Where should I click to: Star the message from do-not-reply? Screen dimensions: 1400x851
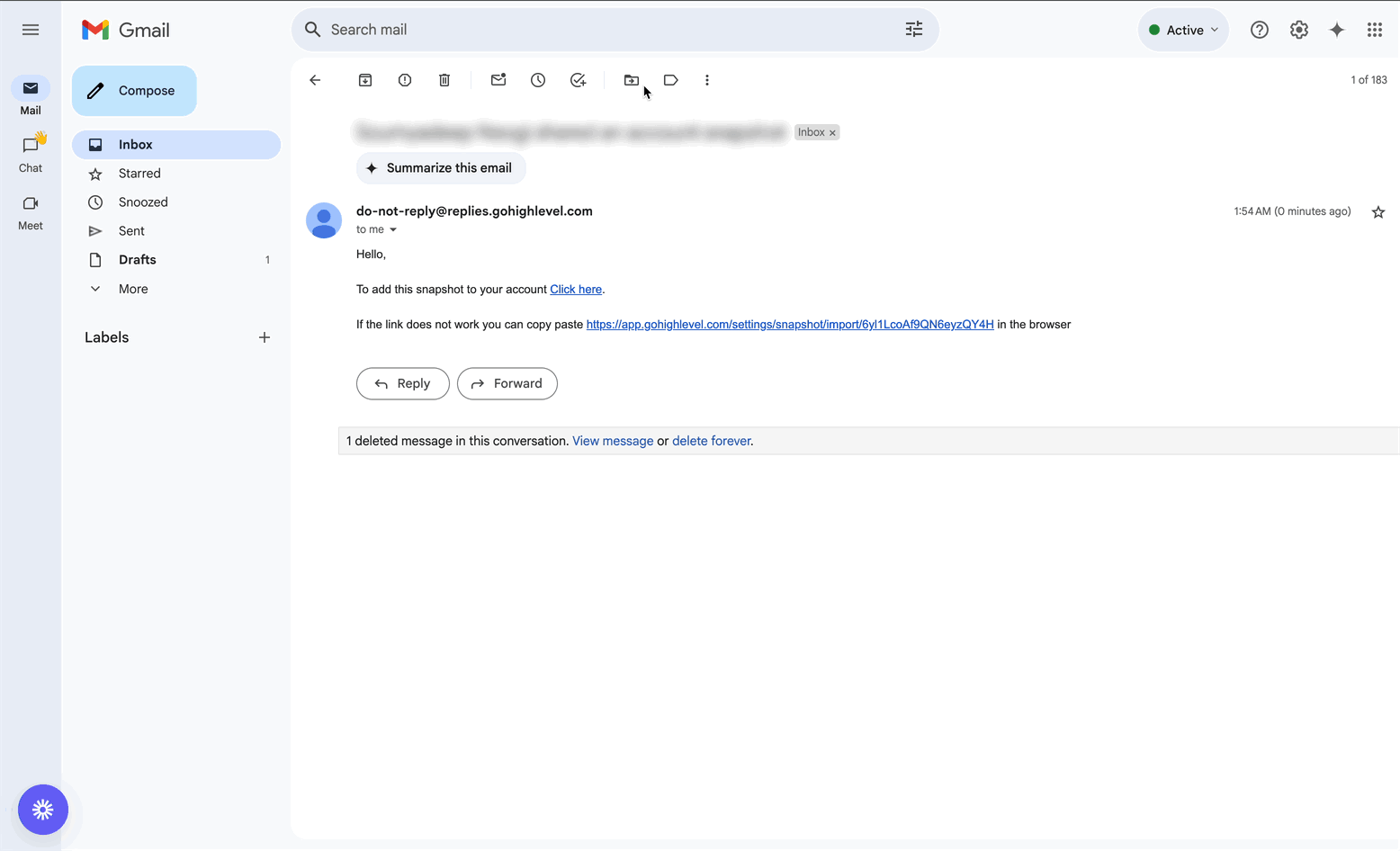(1378, 211)
